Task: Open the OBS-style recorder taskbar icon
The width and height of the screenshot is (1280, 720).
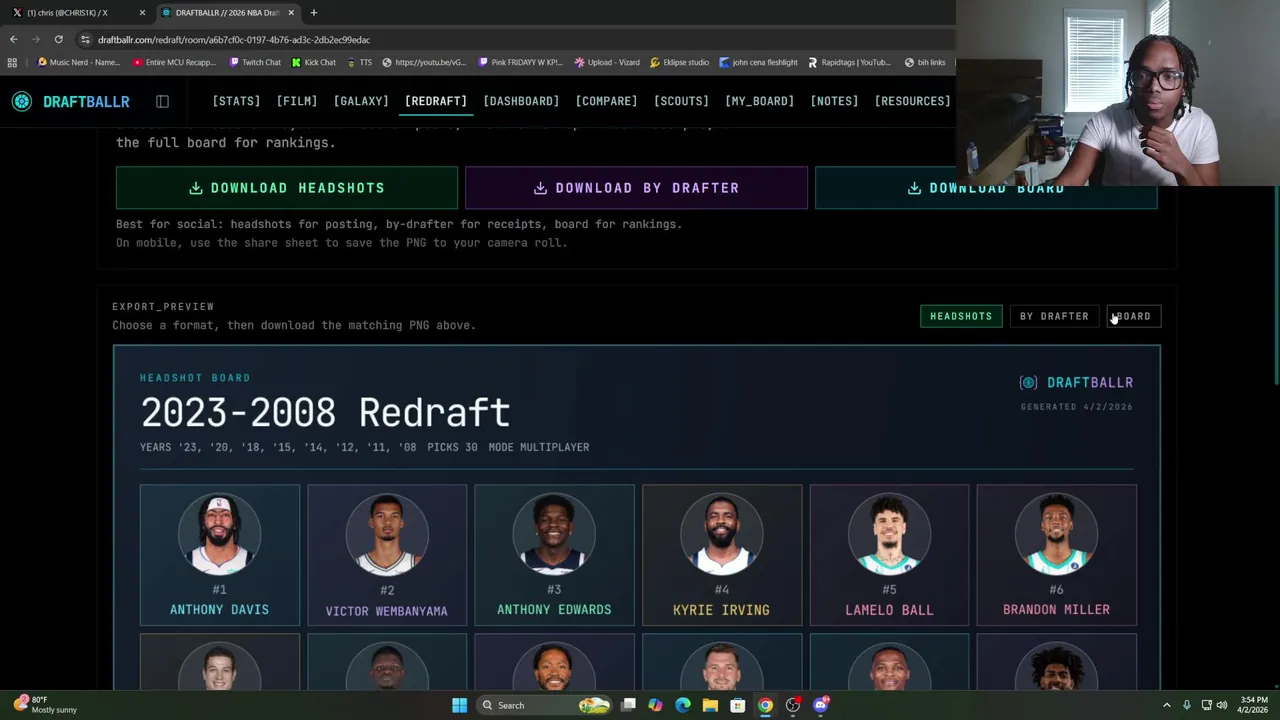Action: pos(793,705)
